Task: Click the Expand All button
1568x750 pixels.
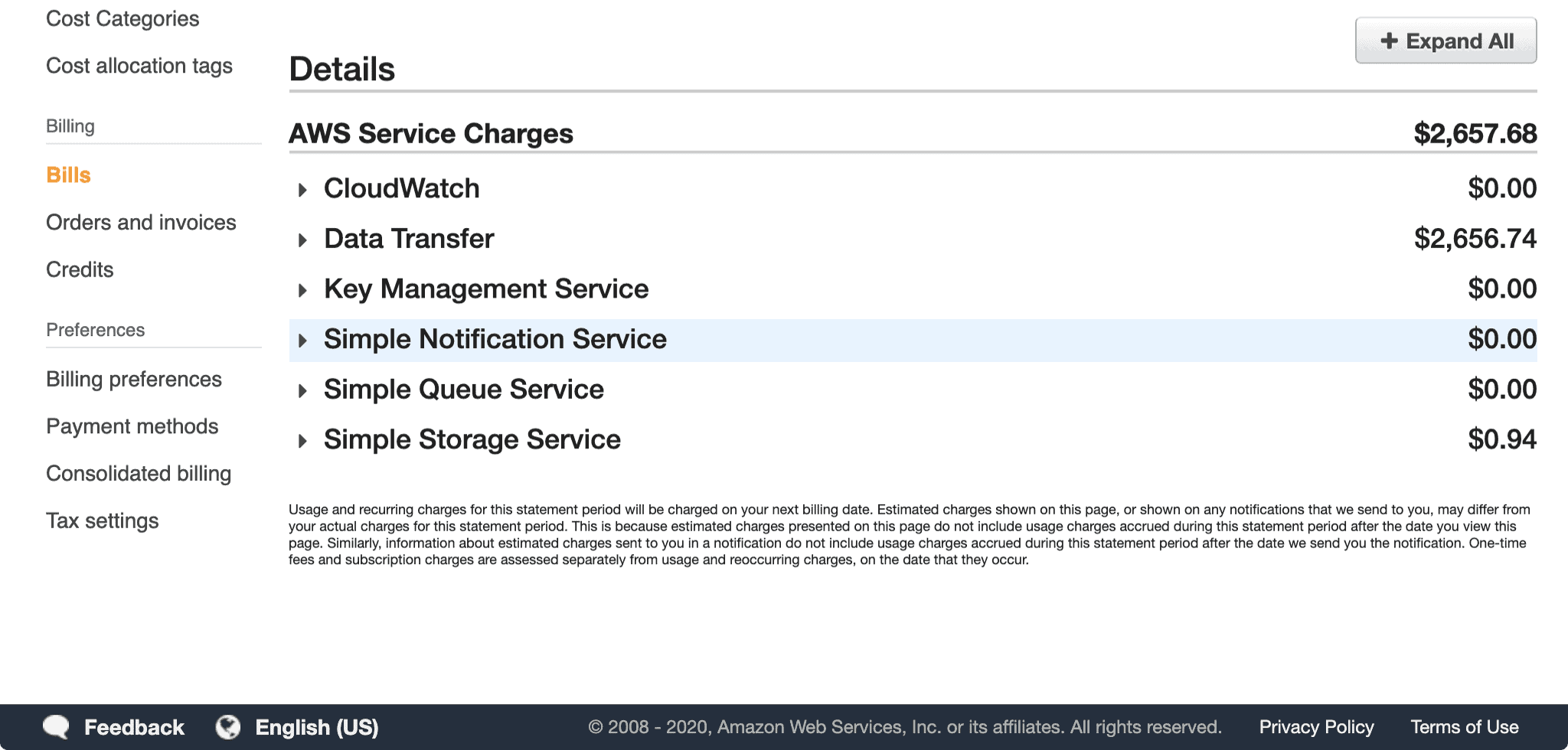Action: tap(1445, 41)
